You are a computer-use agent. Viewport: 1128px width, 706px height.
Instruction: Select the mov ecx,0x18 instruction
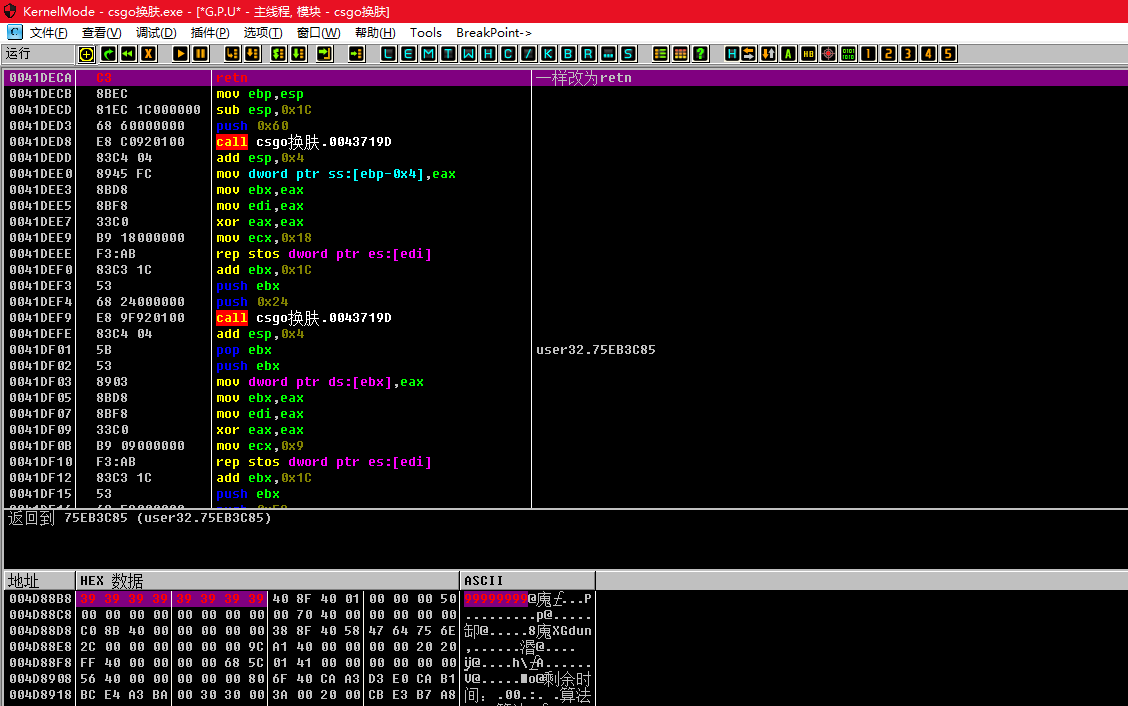[264, 238]
